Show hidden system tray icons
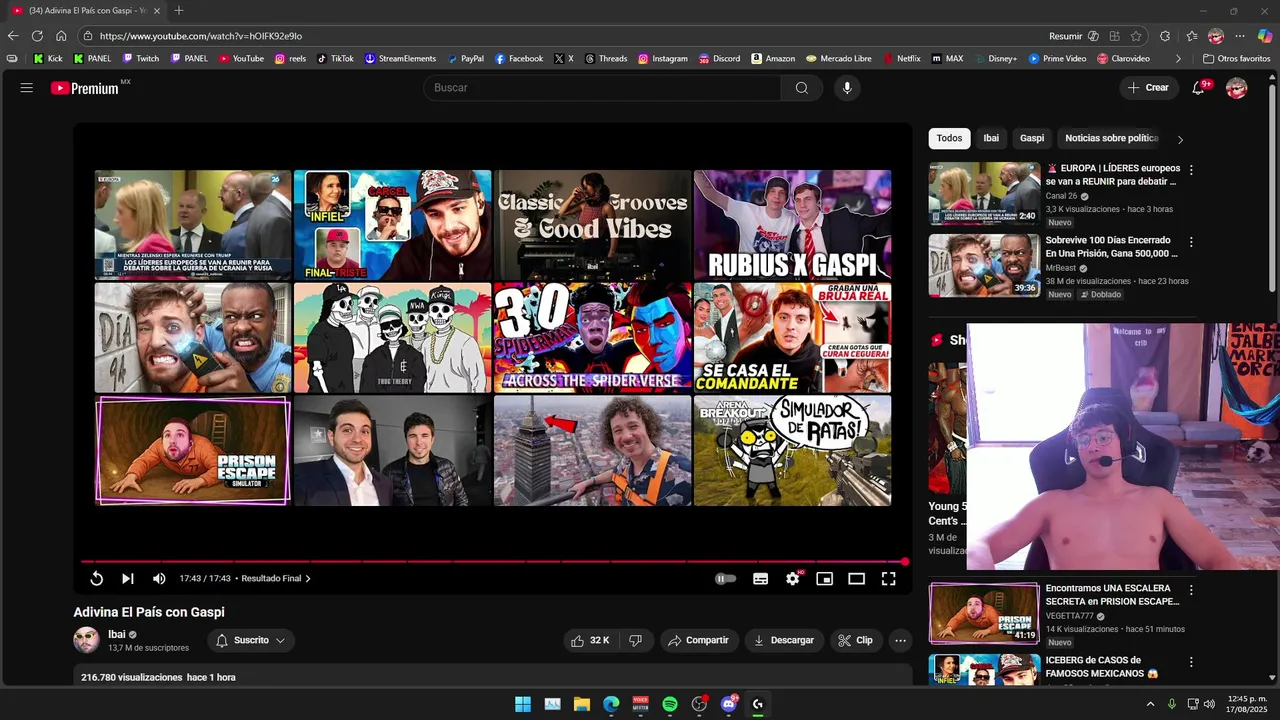Viewport: 1280px width, 720px height. [x=1150, y=704]
